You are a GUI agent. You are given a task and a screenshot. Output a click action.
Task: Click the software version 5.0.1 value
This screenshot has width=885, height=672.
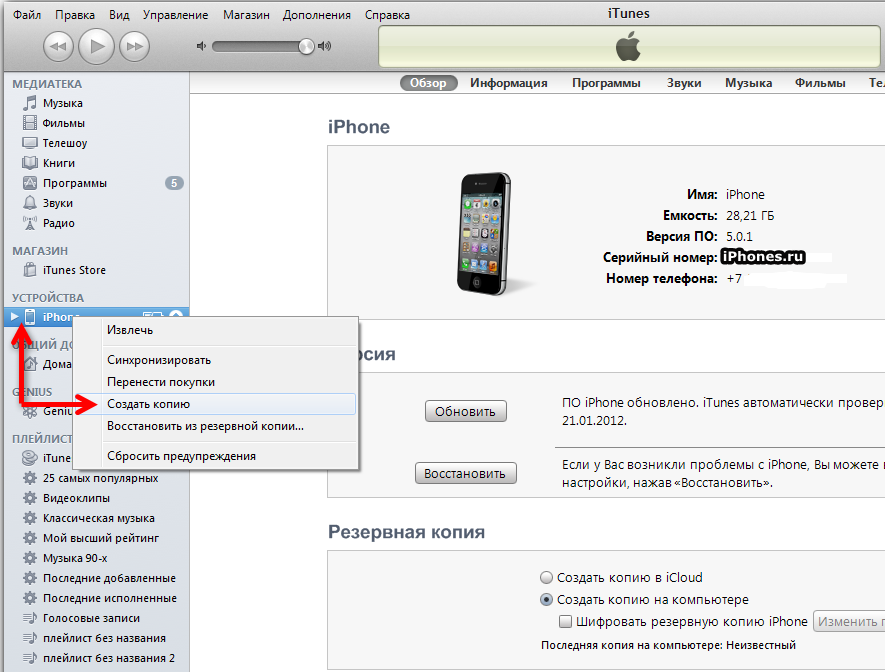[739, 236]
